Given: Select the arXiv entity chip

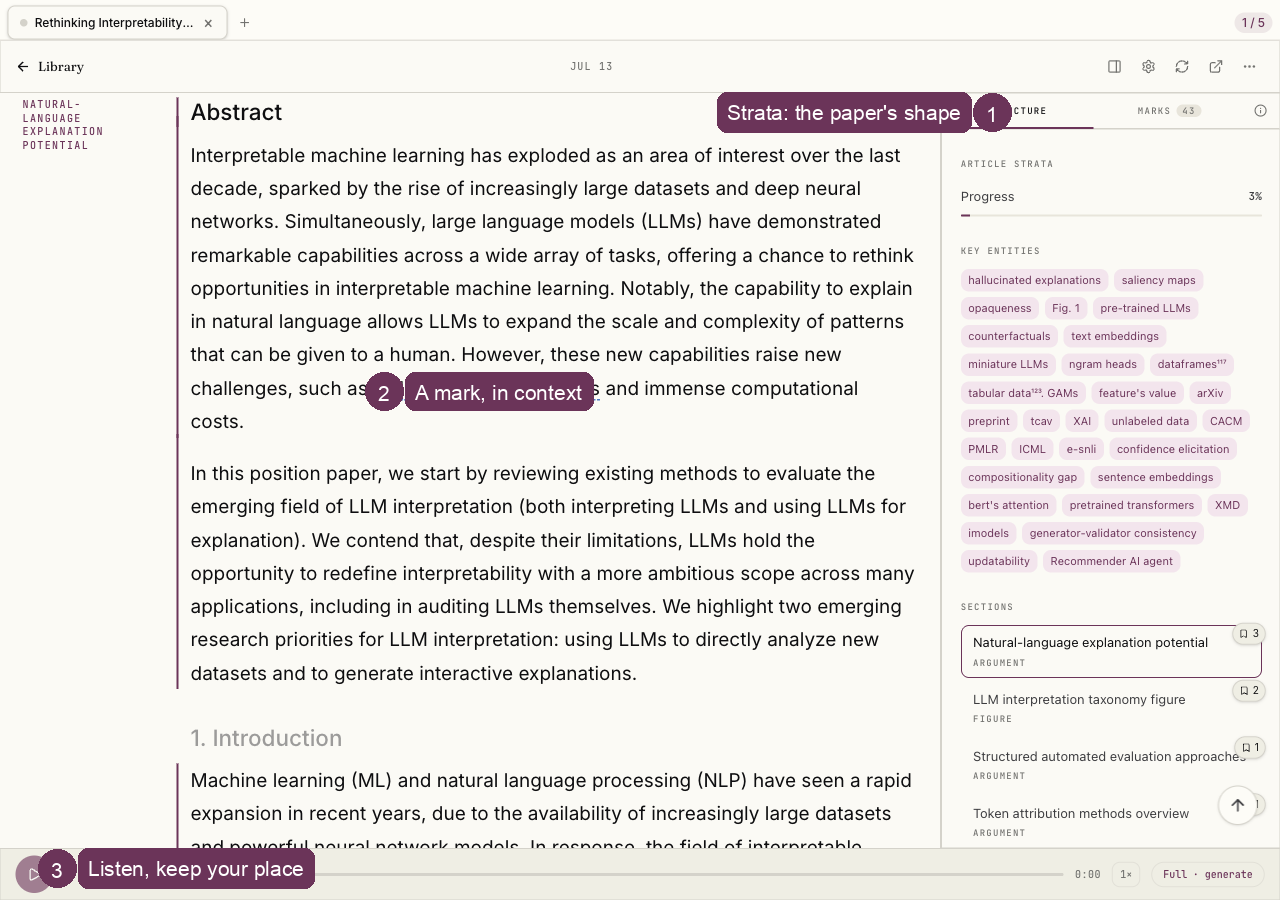Looking at the screenshot, I should (x=1210, y=393).
